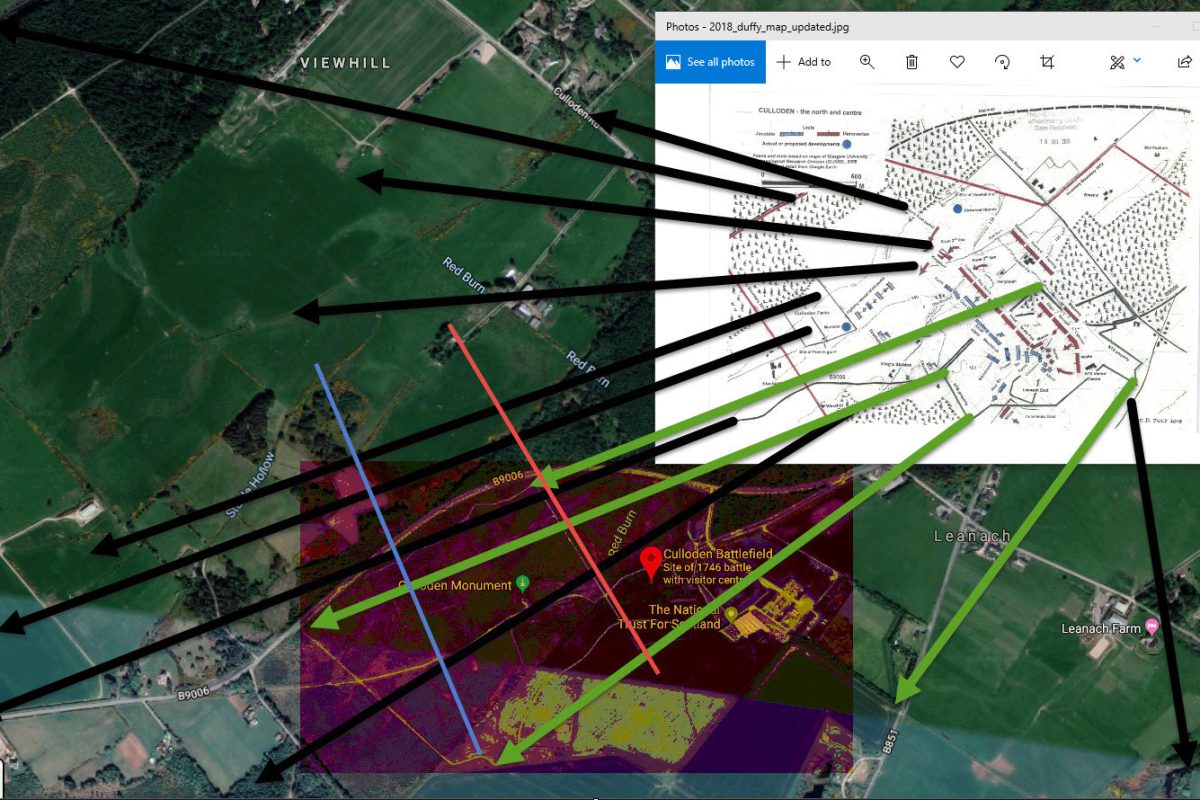The image size is (1200, 800).
Task: Click the delete trash can icon
Action: pyautogui.click(x=912, y=62)
